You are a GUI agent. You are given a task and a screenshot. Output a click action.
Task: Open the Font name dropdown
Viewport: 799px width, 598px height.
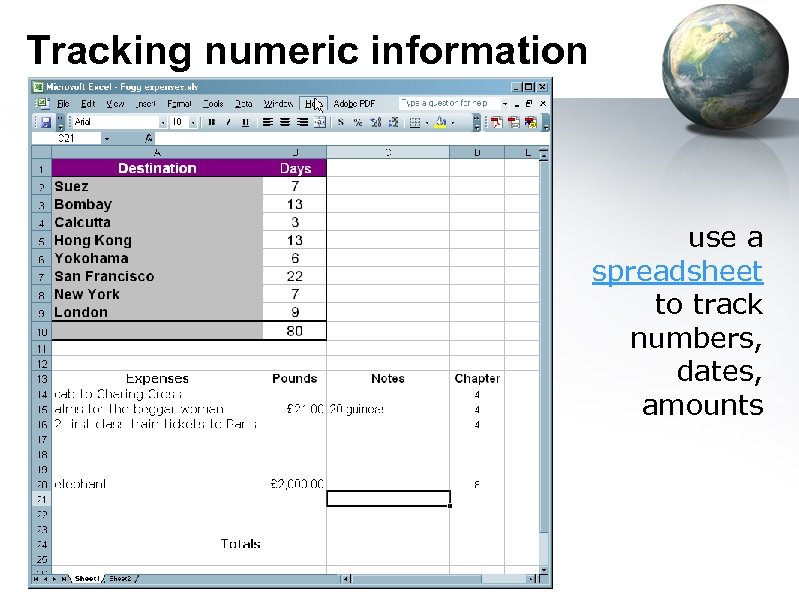pyautogui.click(x=163, y=123)
